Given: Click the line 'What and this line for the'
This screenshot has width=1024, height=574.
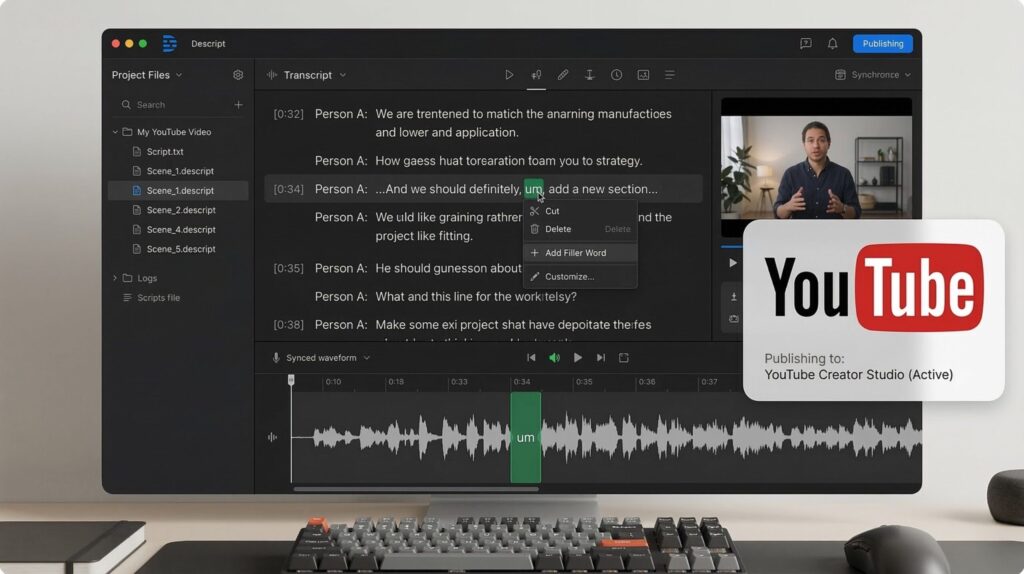Looking at the screenshot, I should (x=476, y=296).
